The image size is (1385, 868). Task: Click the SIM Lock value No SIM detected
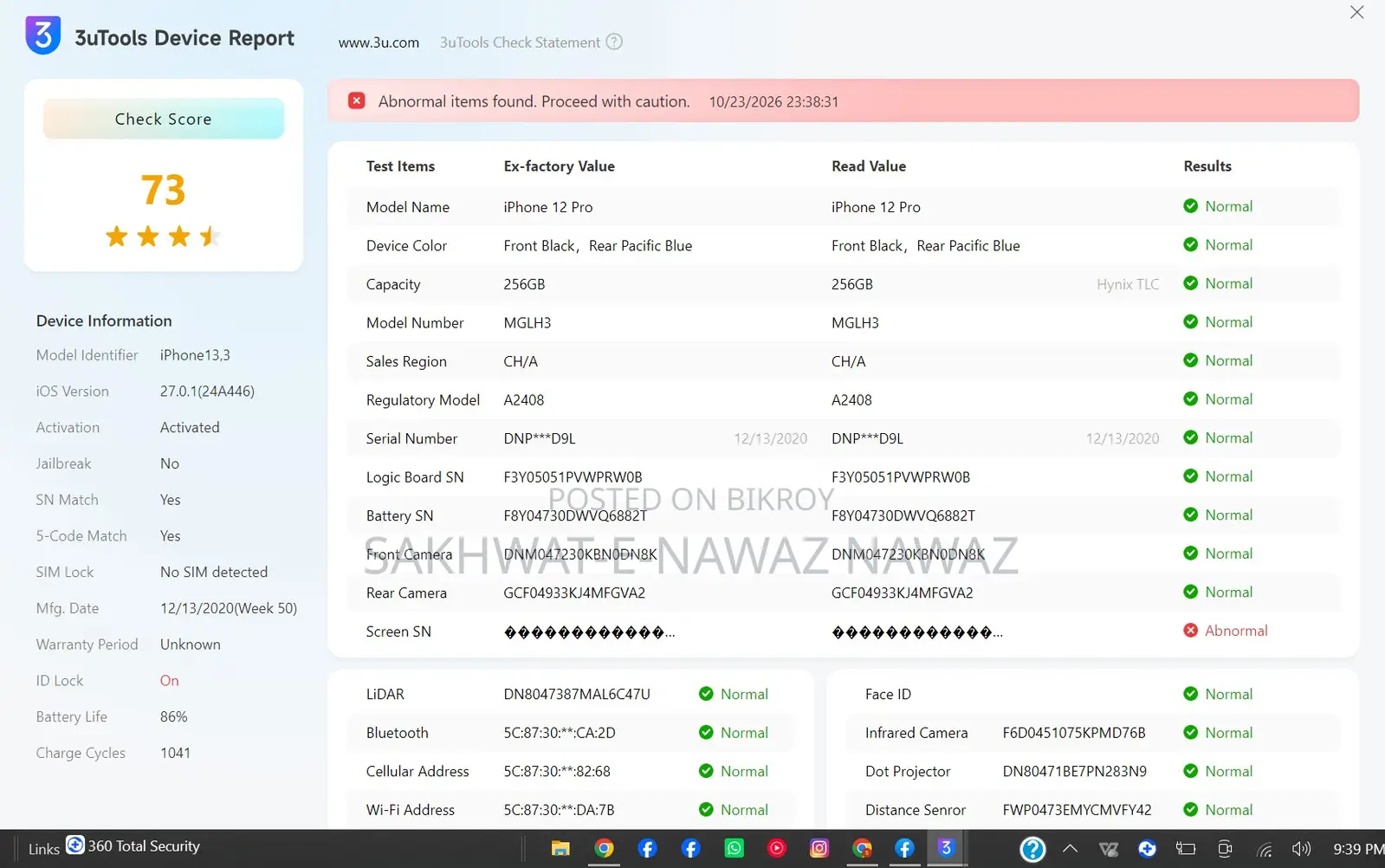point(214,573)
